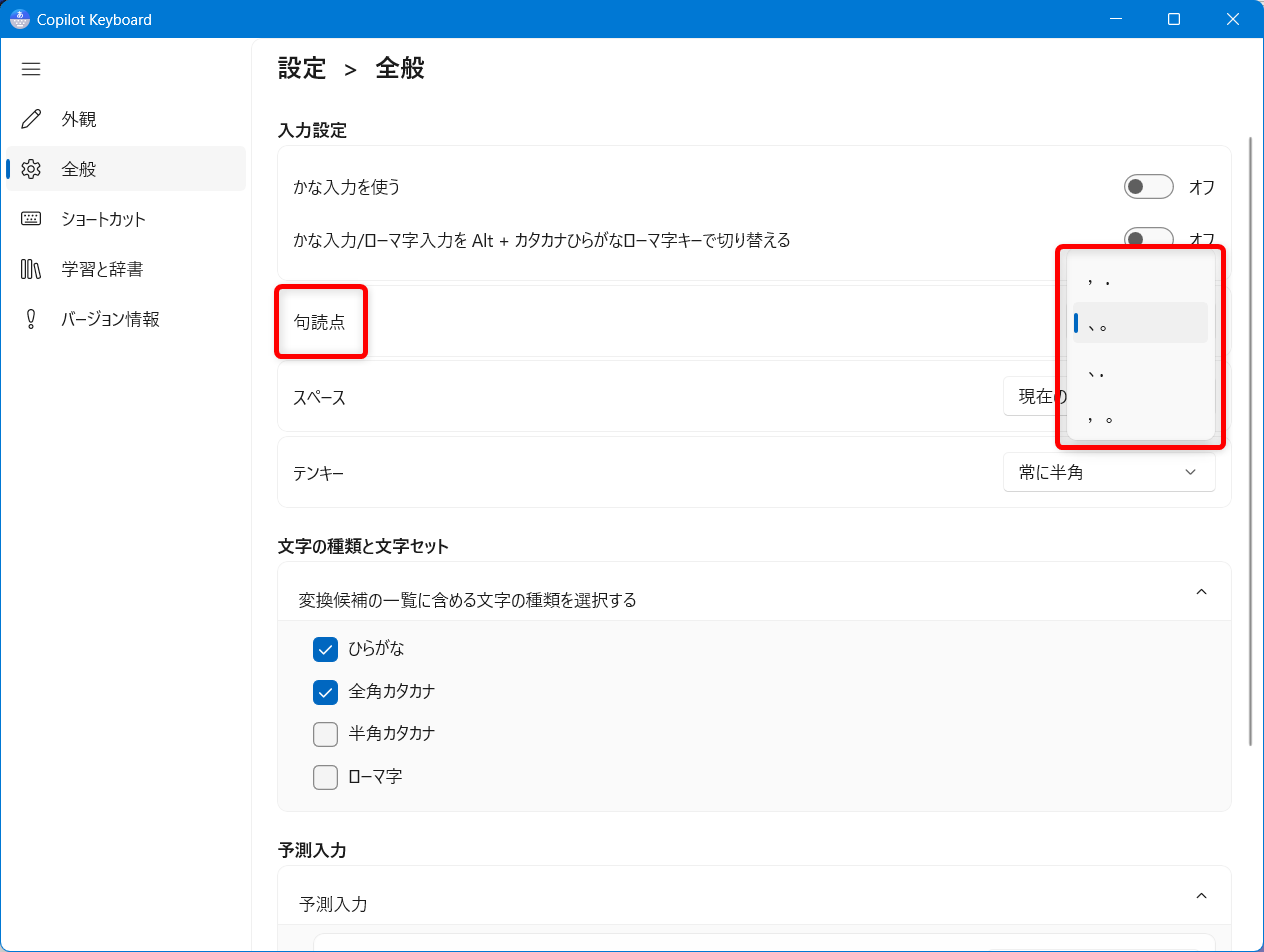The image size is (1264, 952).
Task: Uncheck the ひらがな checkbox
Action: (x=325, y=649)
